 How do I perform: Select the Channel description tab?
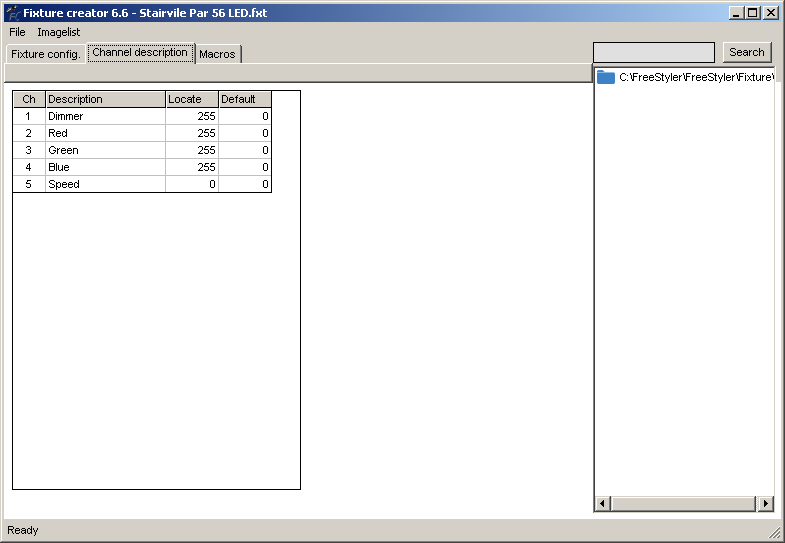tap(140, 53)
